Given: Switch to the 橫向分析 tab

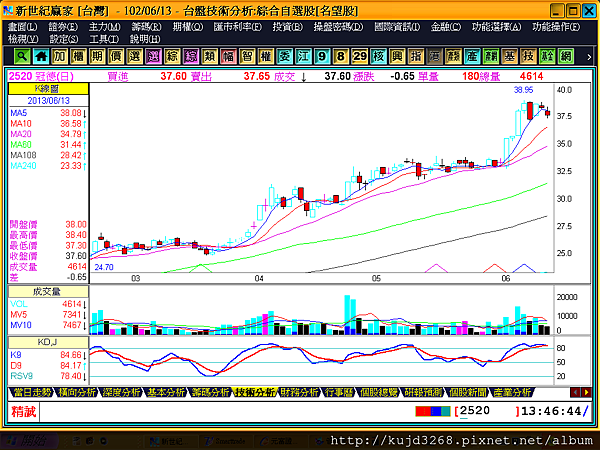Looking at the screenshot, I should point(77,392).
